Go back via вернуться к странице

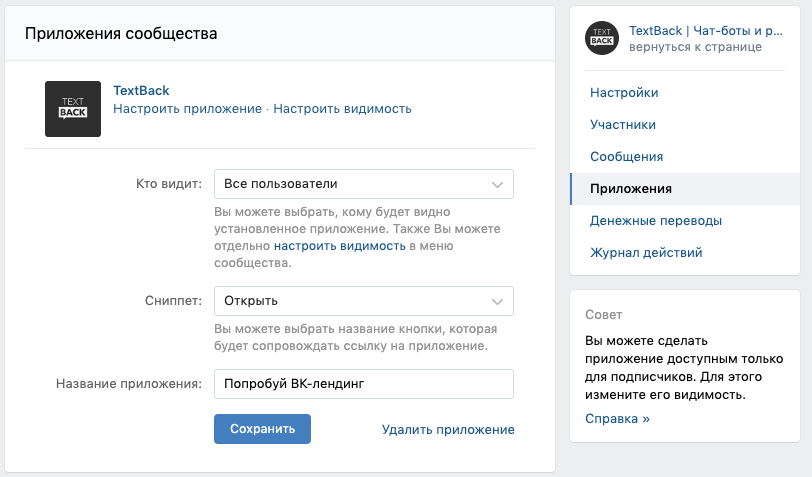(695, 47)
